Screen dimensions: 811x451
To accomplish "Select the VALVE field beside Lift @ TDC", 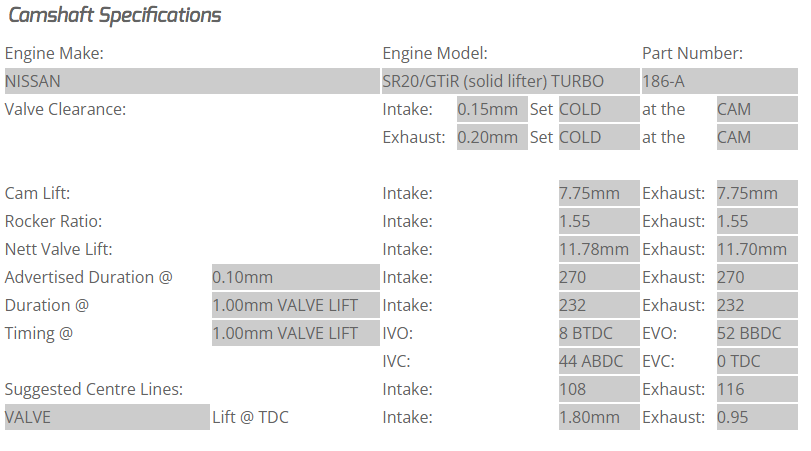I will point(106,417).
